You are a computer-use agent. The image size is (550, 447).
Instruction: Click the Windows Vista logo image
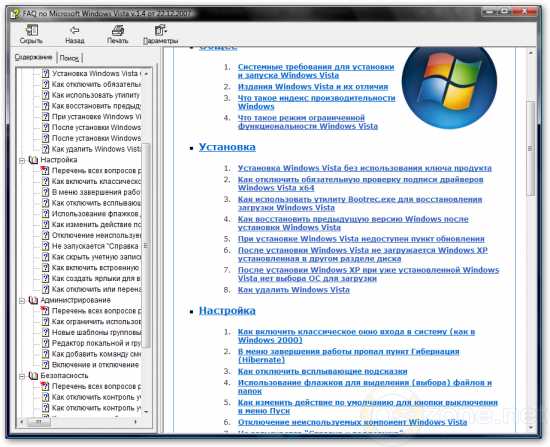449,87
